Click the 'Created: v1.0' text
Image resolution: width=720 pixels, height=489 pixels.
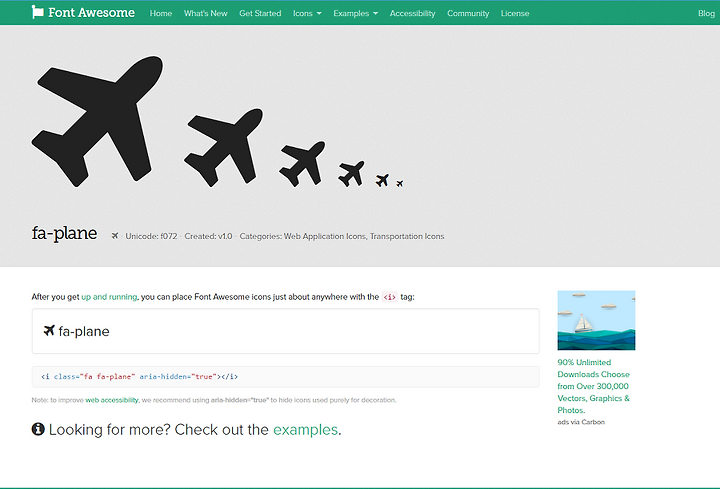point(208,236)
